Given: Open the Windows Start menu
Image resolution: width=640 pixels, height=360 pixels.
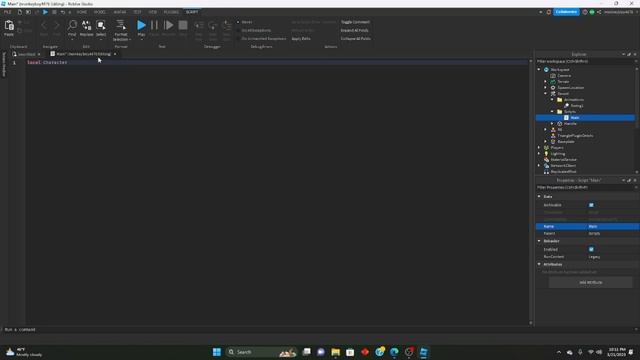Looking at the screenshot, I should tap(217, 352).
